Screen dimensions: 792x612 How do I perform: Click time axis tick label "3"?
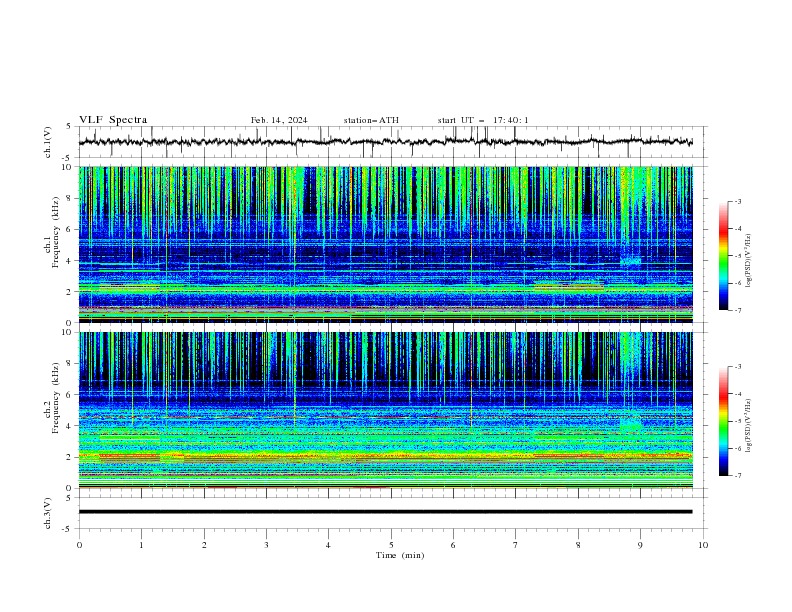click(x=266, y=545)
